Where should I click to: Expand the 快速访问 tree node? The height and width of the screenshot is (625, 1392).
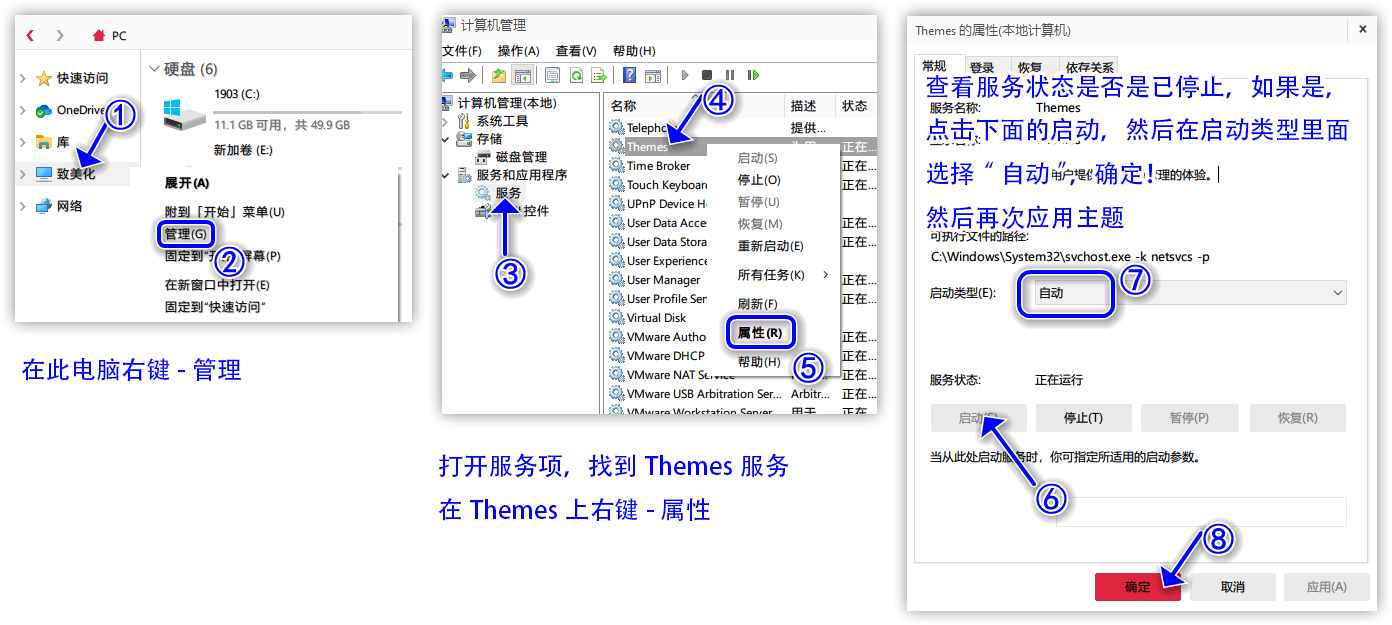(x=23, y=78)
